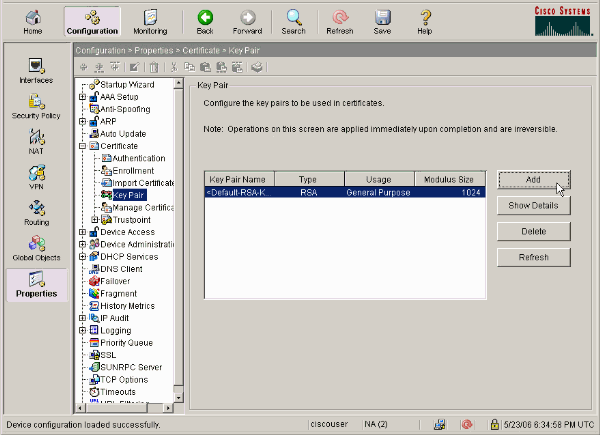Open VPN sidebar section
Image resolution: width=600 pixels, height=435 pixels.
pyautogui.click(x=36, y=177)
